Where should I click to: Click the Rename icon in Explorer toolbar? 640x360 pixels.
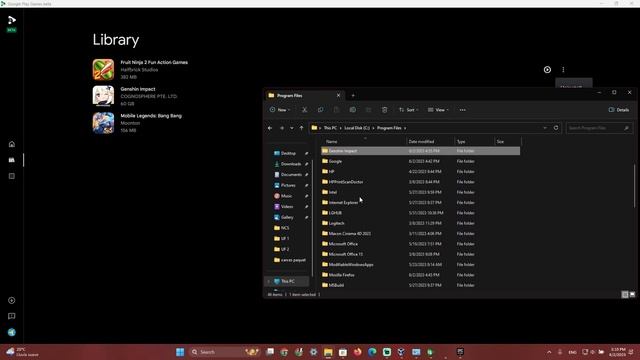click(x=353, y=110)
